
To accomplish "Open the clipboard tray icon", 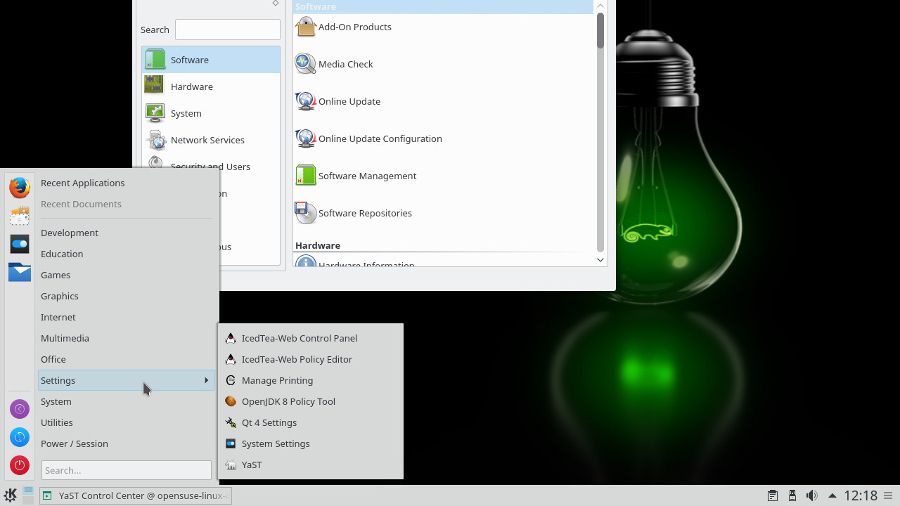I will coord(773,495).
